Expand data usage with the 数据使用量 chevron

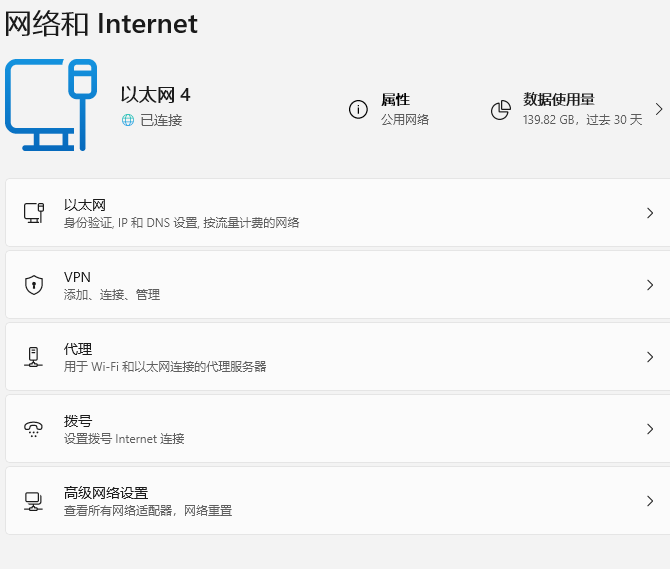(658, 109)
